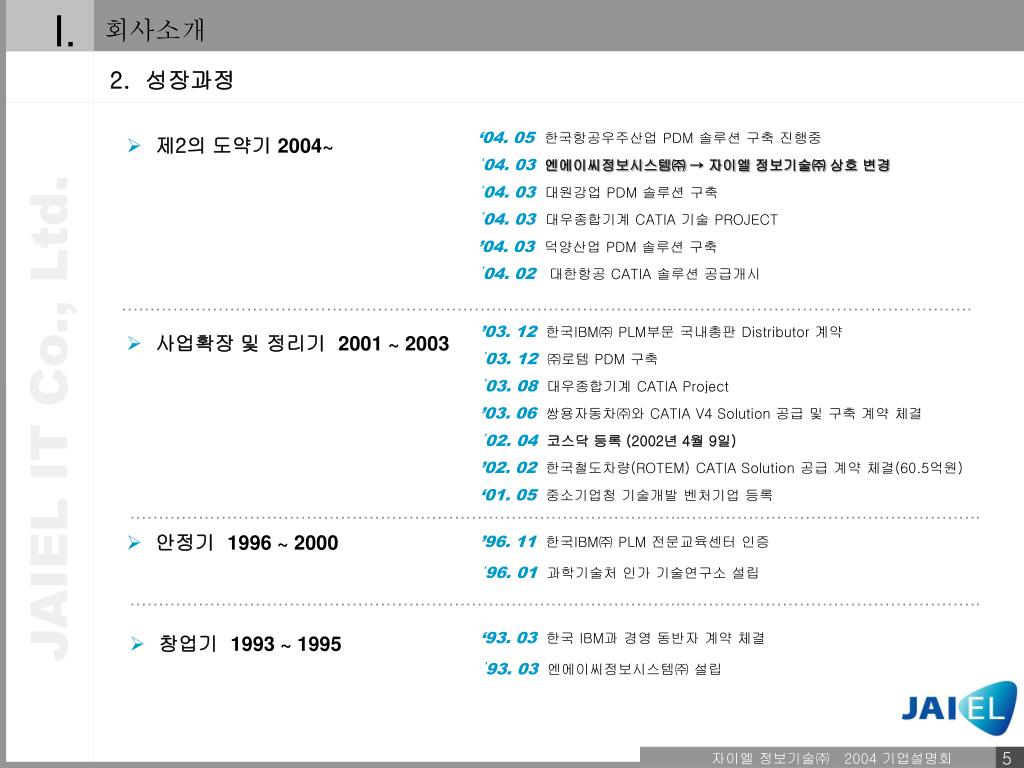Click entry 한국IBM㈜ PLM부문 국내총판 Distributor 계약
The width and height of the screenshot is (1024, 768).
694,332
